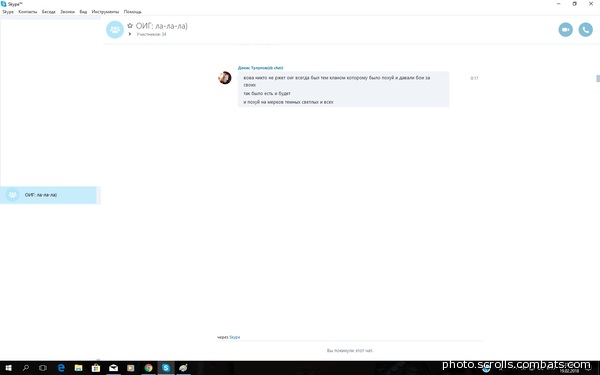Start a voice call in the chat
Image resolution: width=600 pixels, height=375 pixels.
pos(585,29)
